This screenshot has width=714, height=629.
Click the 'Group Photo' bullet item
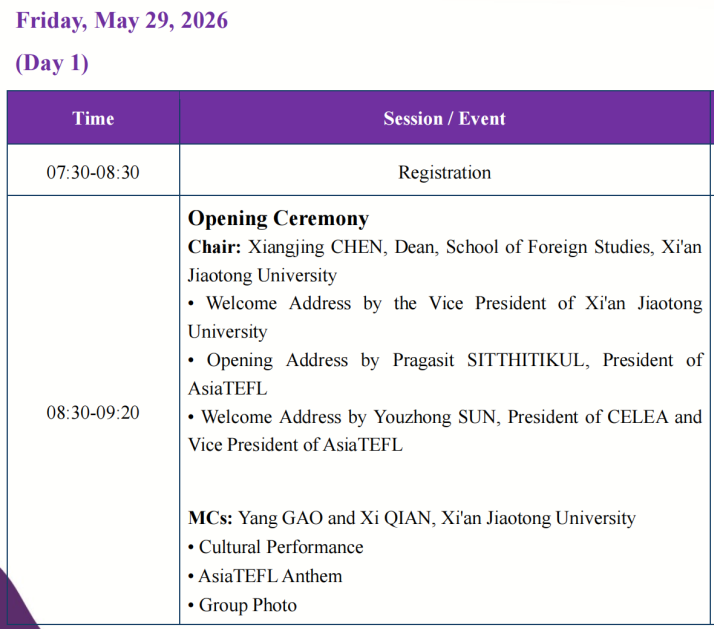pos(243,605)
